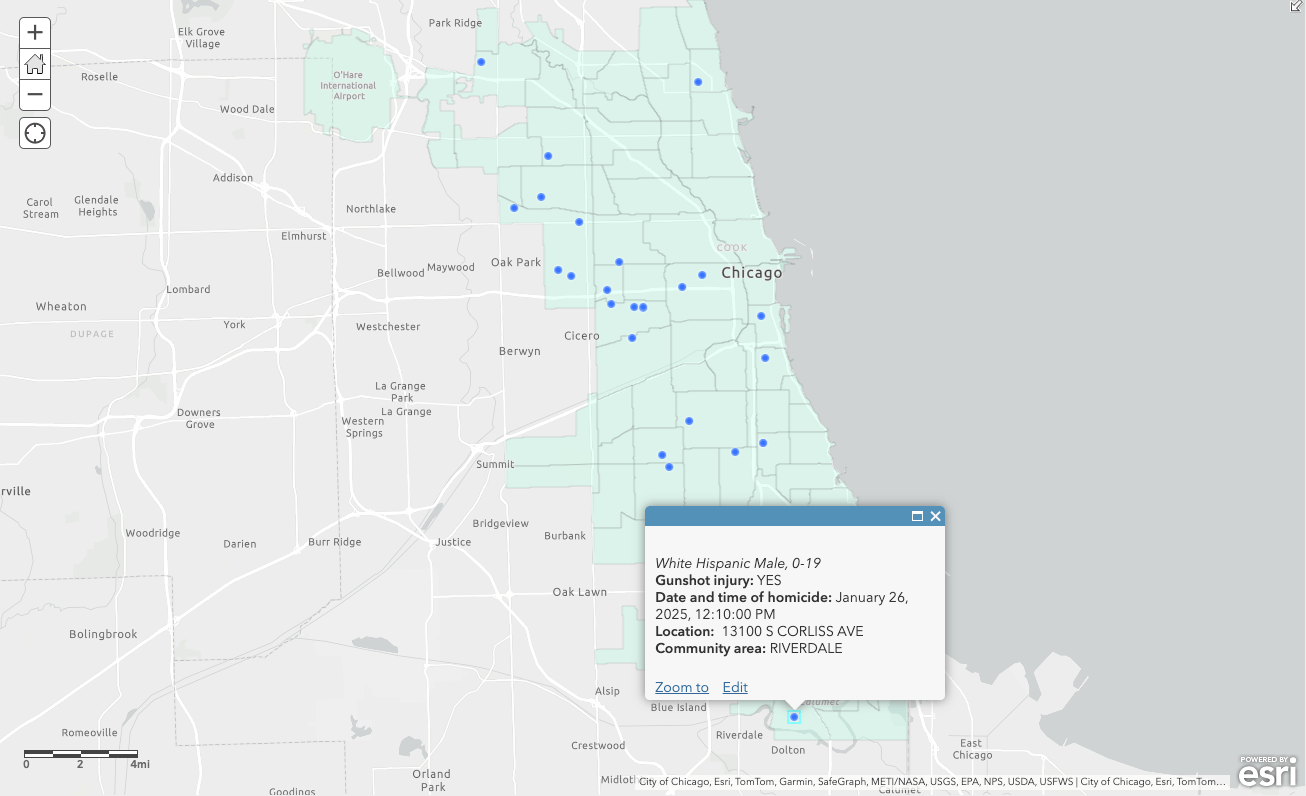Select the highlighted homicide point in Riverdale
The width and height of the screenshot is (1306, 796).
(x=794, y=717)
